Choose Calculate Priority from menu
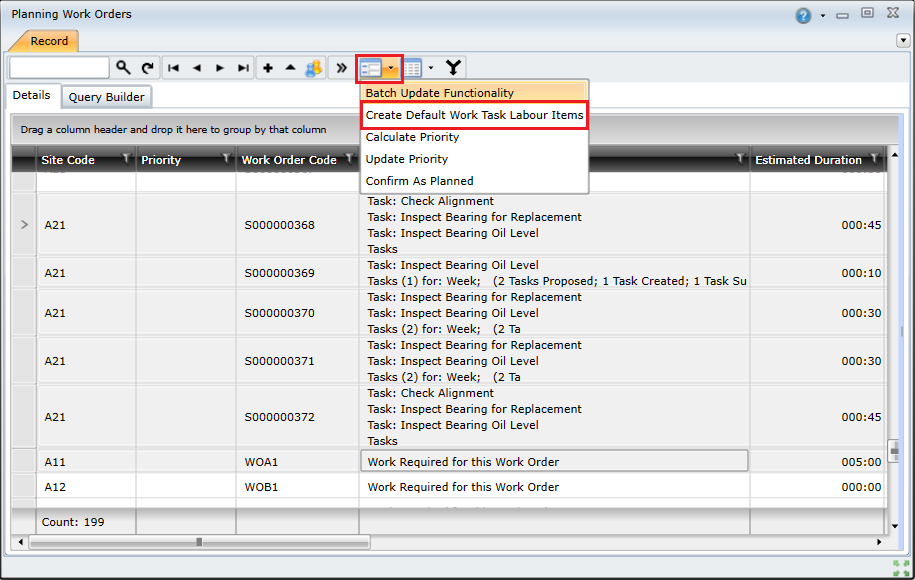 [413, 137]
